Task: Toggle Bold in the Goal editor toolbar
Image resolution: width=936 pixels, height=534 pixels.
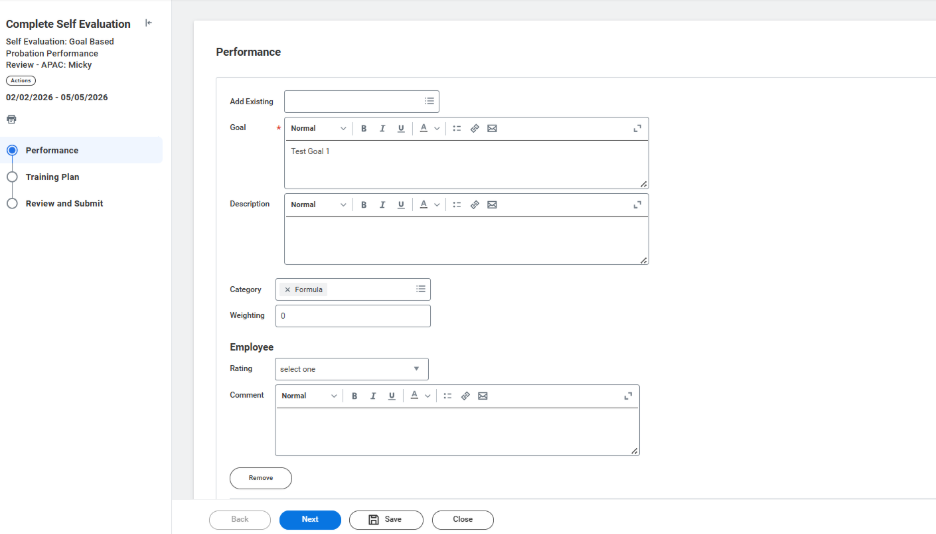Action: click(364, 128)
